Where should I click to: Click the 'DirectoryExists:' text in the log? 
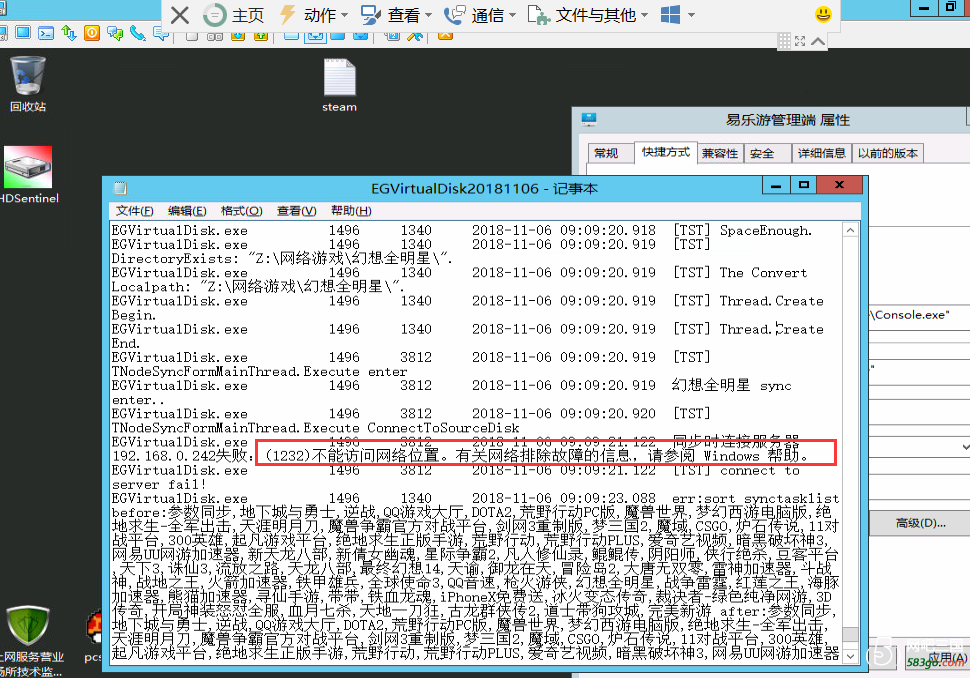pyautogui.click(x=175, y=259)
